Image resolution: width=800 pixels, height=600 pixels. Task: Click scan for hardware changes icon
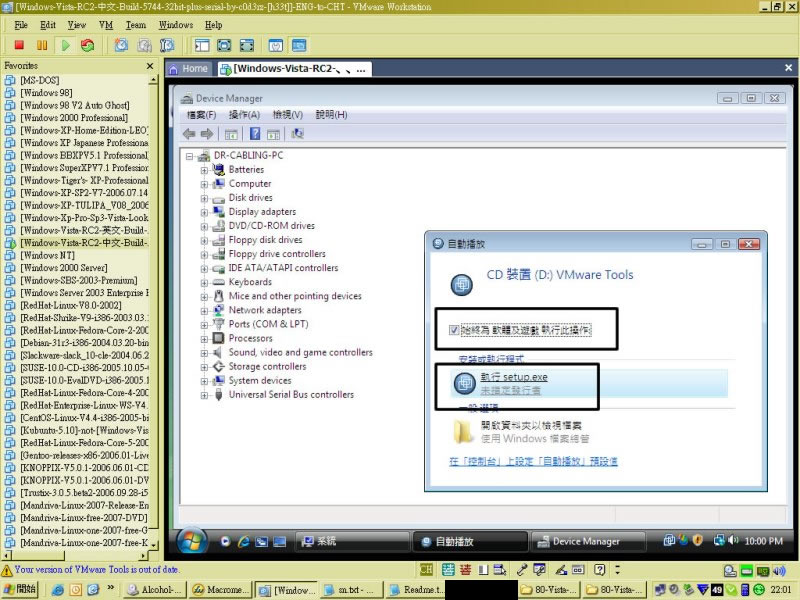tap(297, 134)
